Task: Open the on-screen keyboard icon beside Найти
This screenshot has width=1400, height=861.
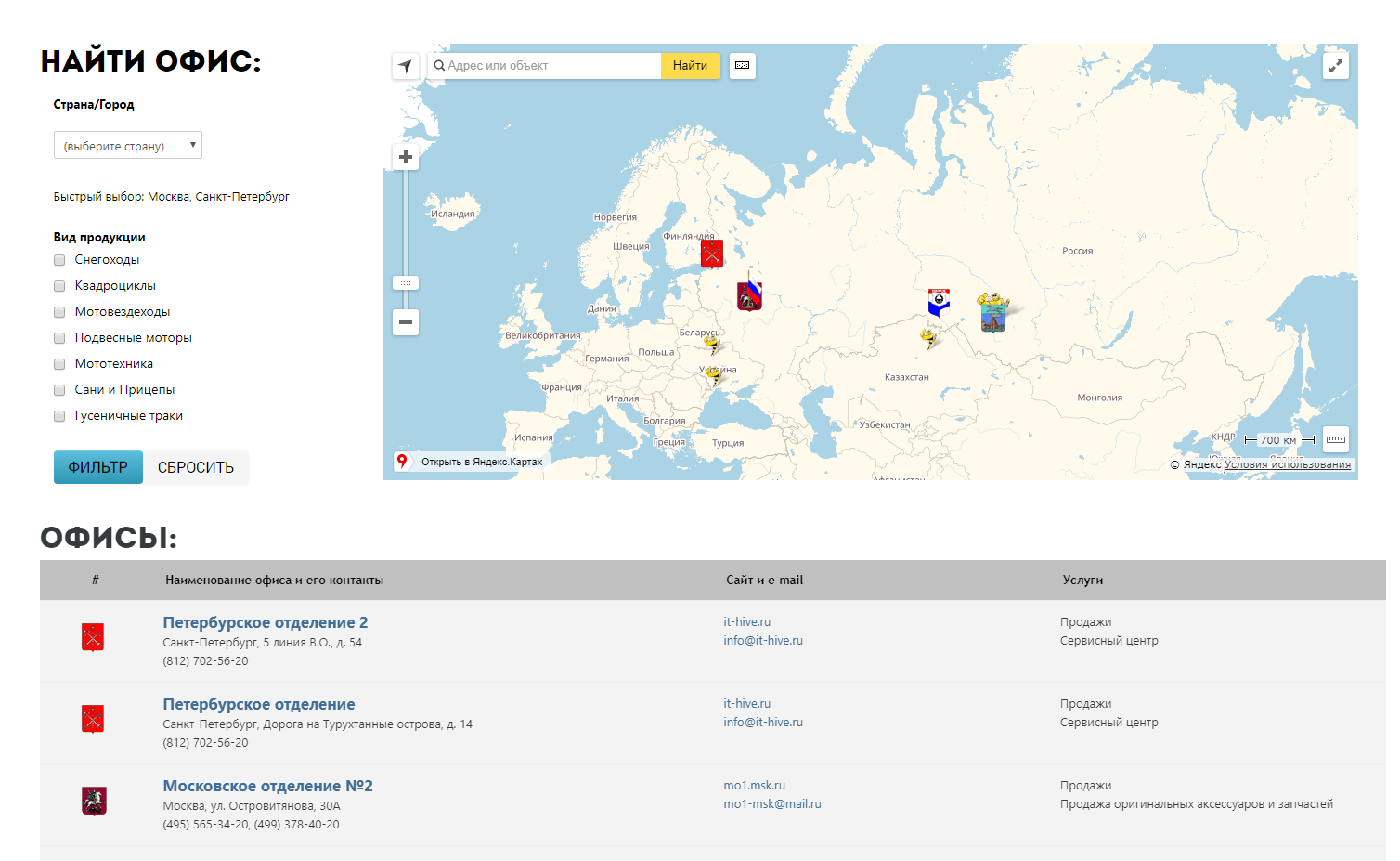Action: pyautogui.click(x=742, y=66)
